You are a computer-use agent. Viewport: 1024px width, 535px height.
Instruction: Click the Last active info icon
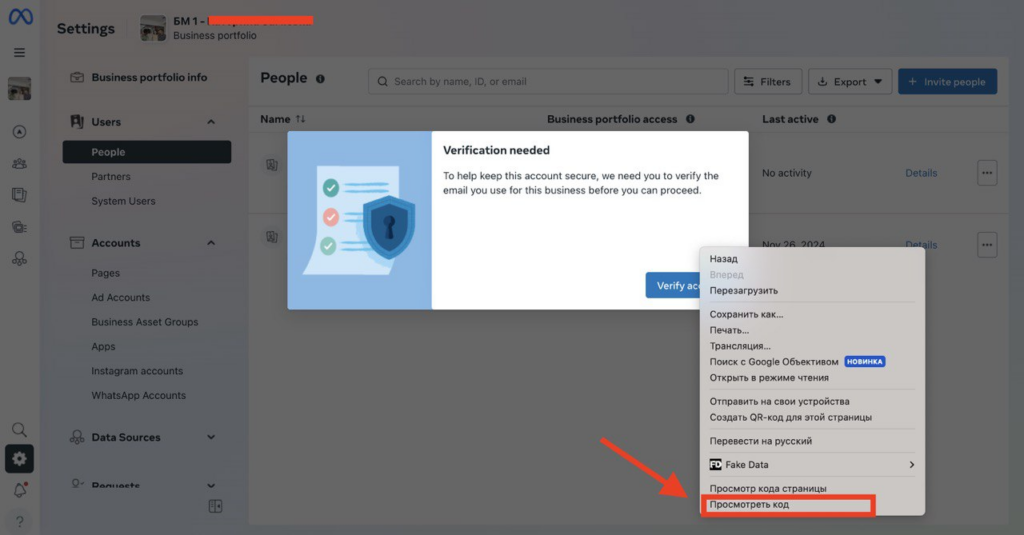coord(831,119)
